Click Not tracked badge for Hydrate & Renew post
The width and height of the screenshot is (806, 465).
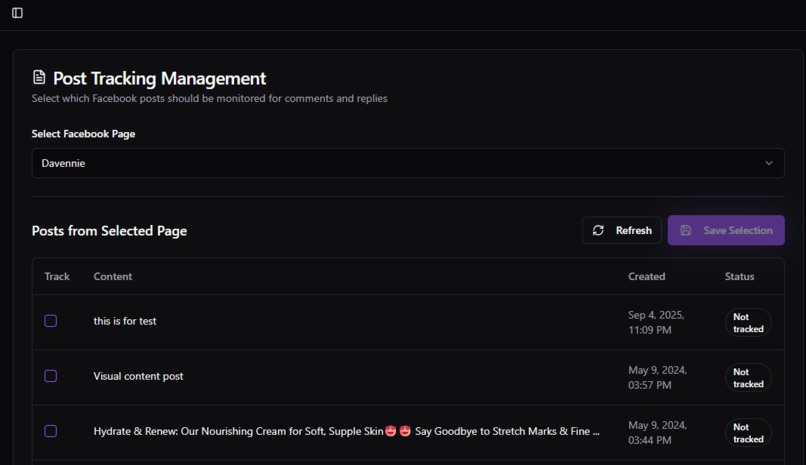pos(748,433)
